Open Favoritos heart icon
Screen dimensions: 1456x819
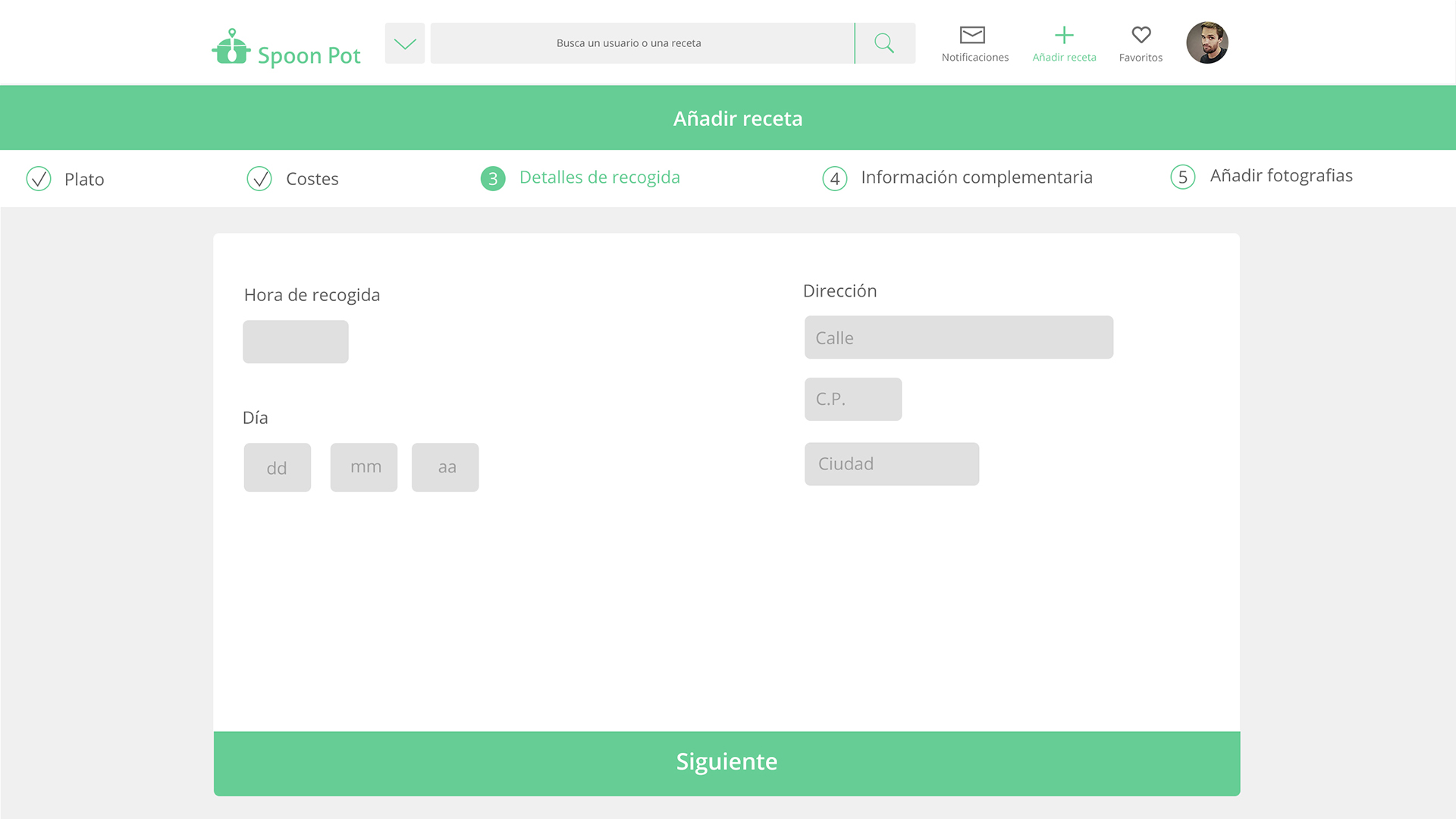[1141, 35]
